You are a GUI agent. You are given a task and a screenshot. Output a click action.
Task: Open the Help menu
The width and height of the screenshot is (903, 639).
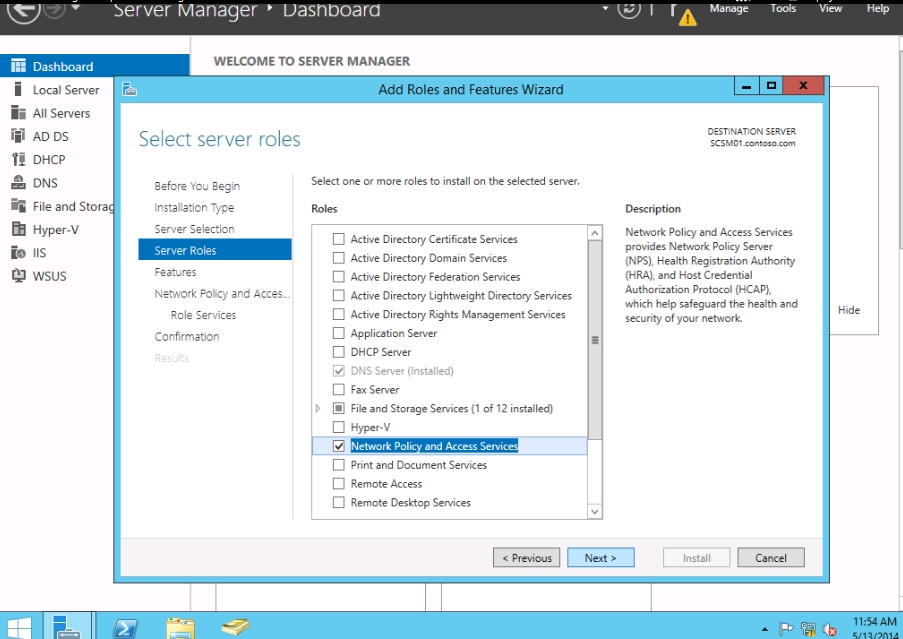878,8
